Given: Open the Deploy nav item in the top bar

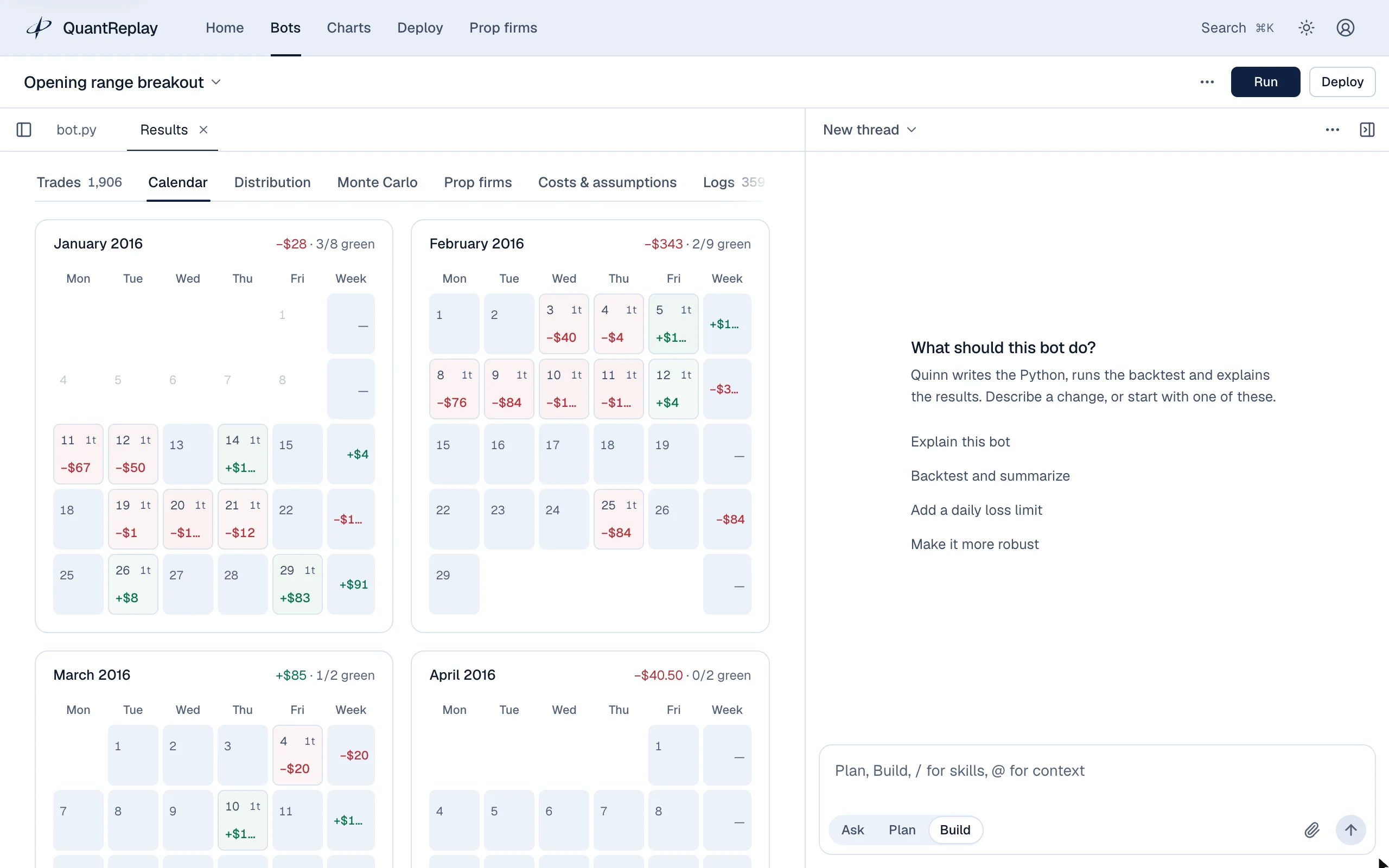Looking at the screenshot, I should 419,28.
